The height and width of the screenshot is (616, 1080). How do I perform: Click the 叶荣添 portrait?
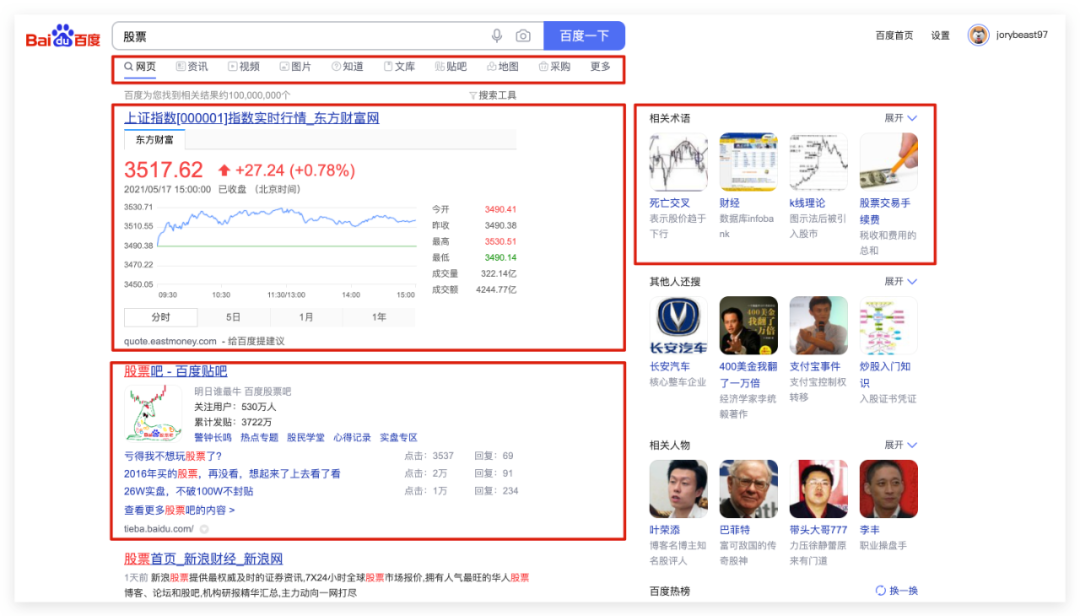(x=678, y=489)
